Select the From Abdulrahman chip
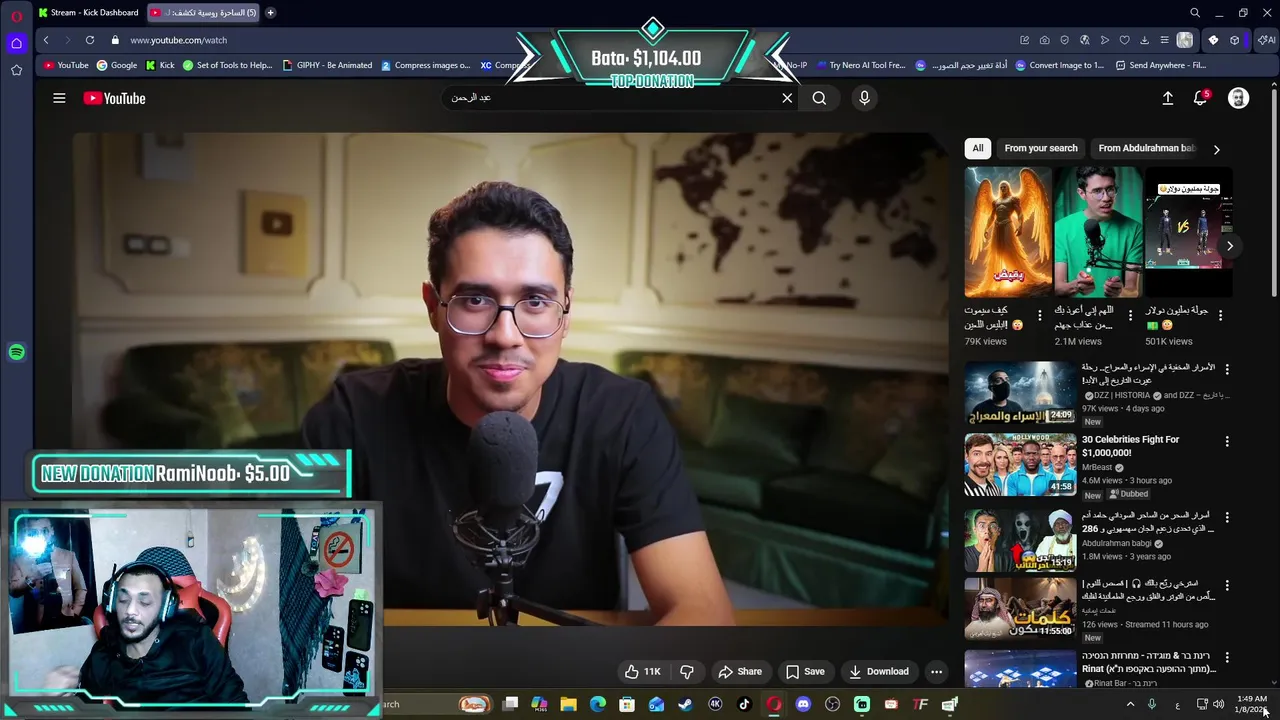The height and width of the screenshot is (720, 1280). click(1146, 148)
